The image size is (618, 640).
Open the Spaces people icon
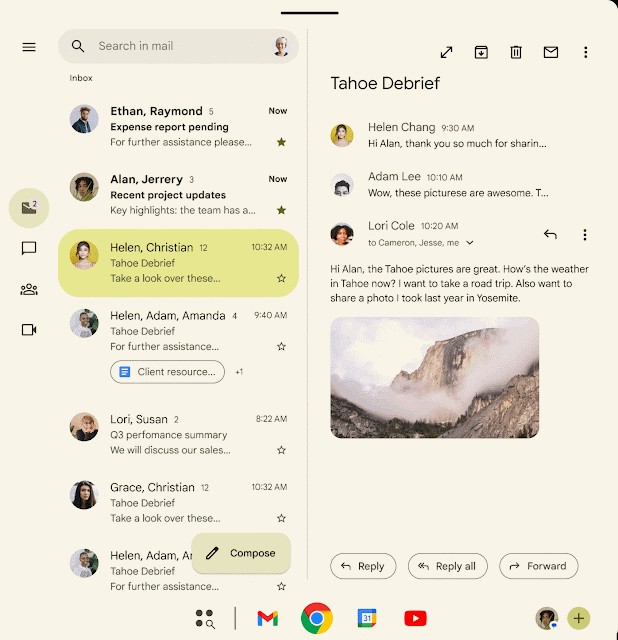coord(29,290)
